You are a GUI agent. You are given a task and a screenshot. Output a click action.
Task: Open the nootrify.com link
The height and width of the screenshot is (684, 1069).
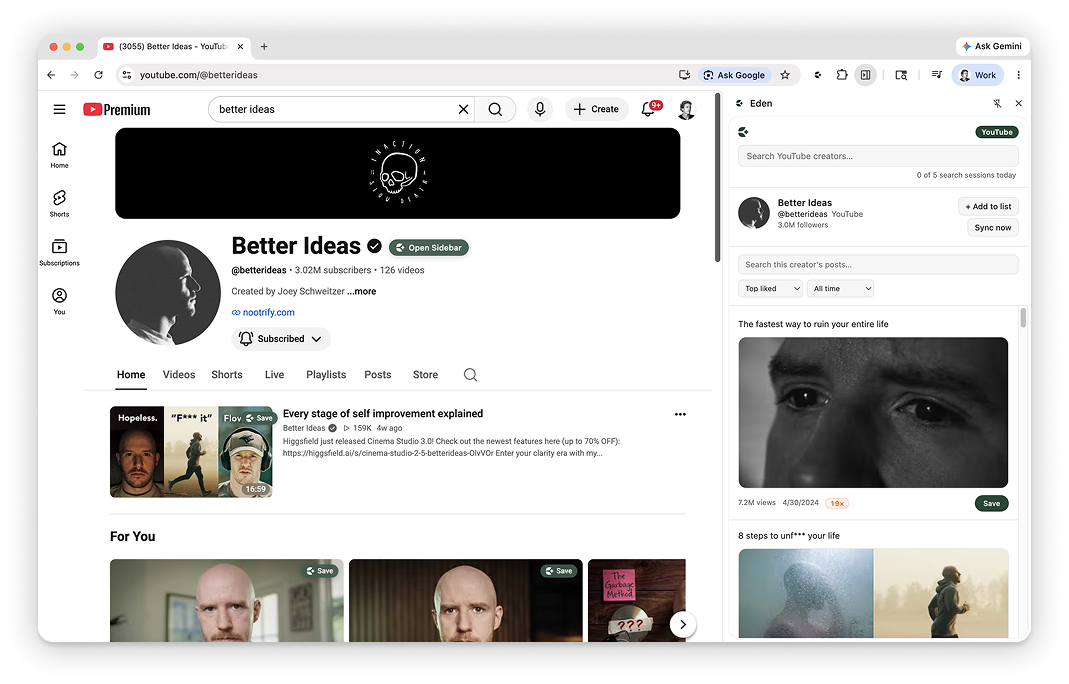(x=269, y=312)
